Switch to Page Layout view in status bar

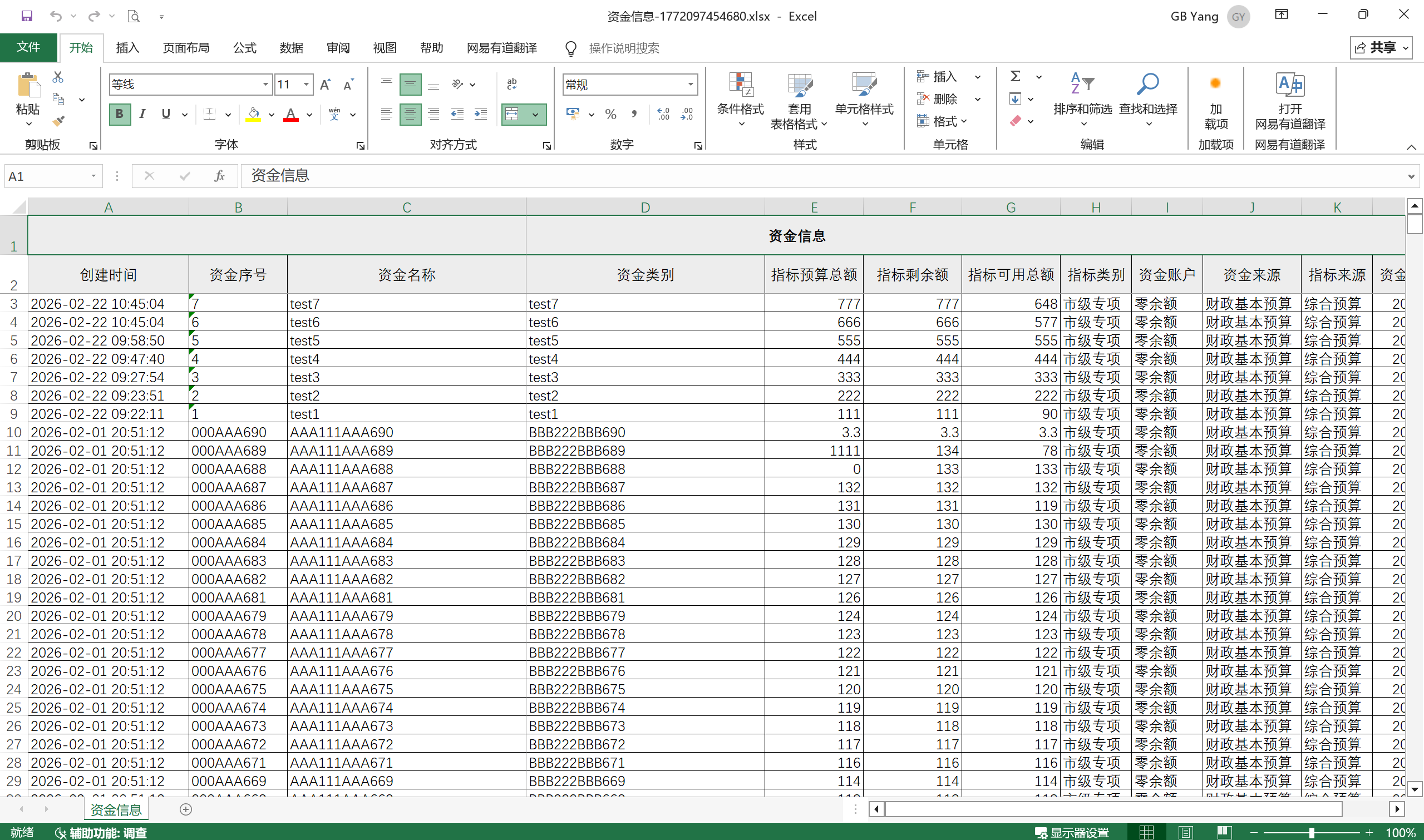coord(1185,833)
